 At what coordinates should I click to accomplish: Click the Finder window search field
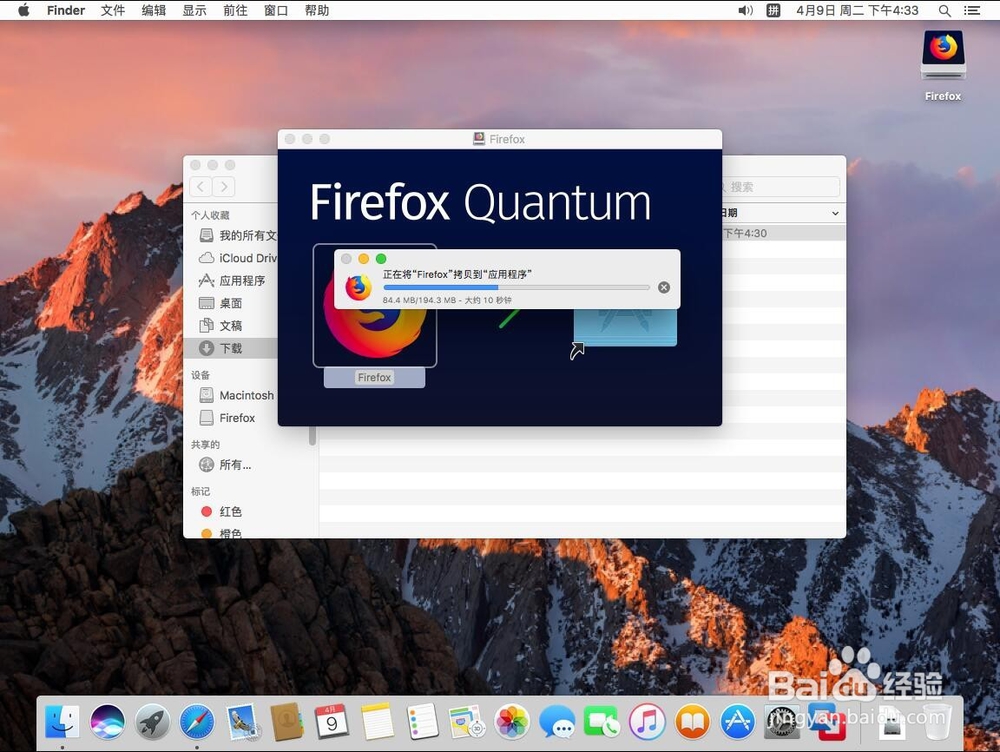(782, 187)
